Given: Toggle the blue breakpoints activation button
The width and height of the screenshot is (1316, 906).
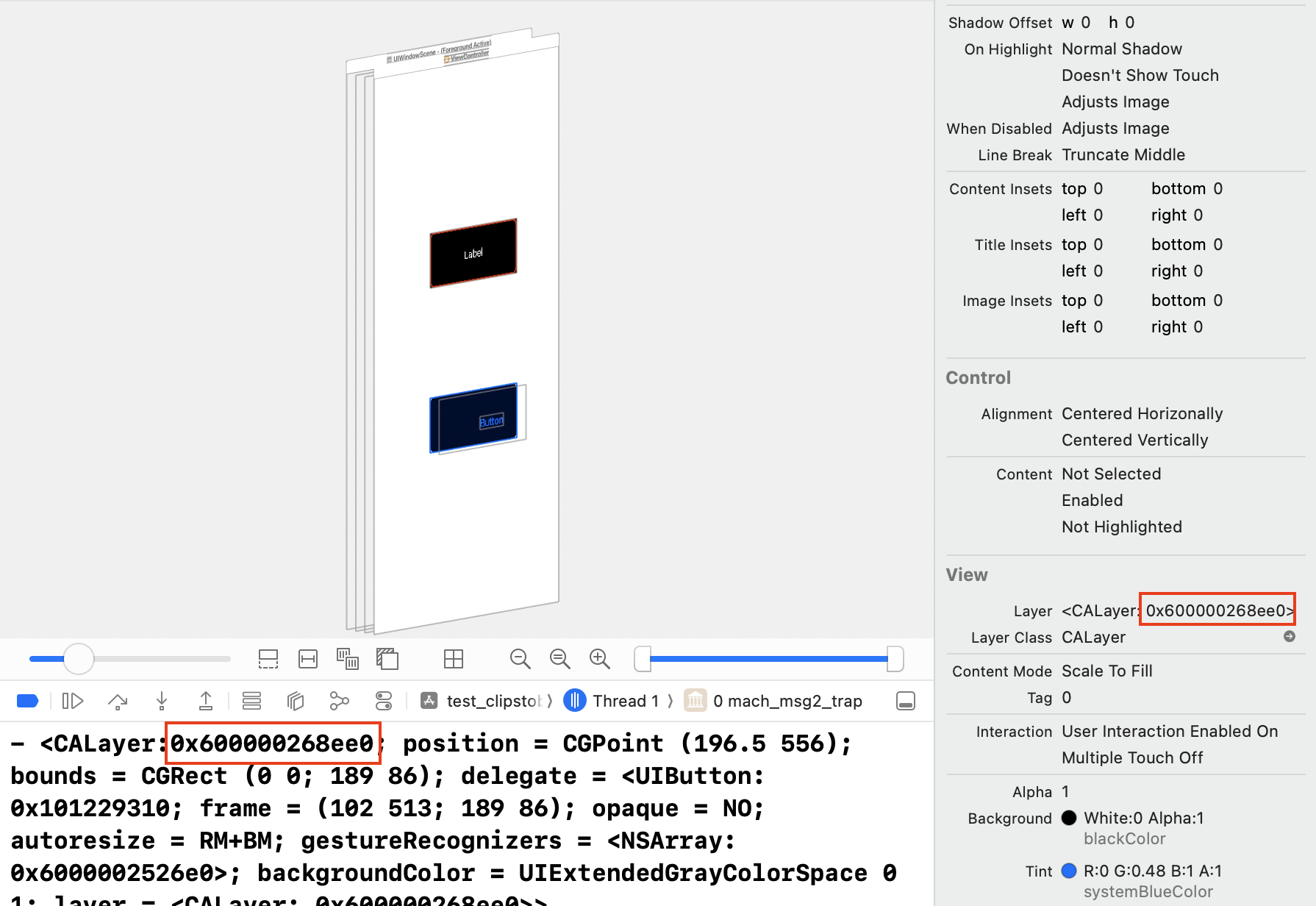Looking at the screenshot, I should (27, 701).
